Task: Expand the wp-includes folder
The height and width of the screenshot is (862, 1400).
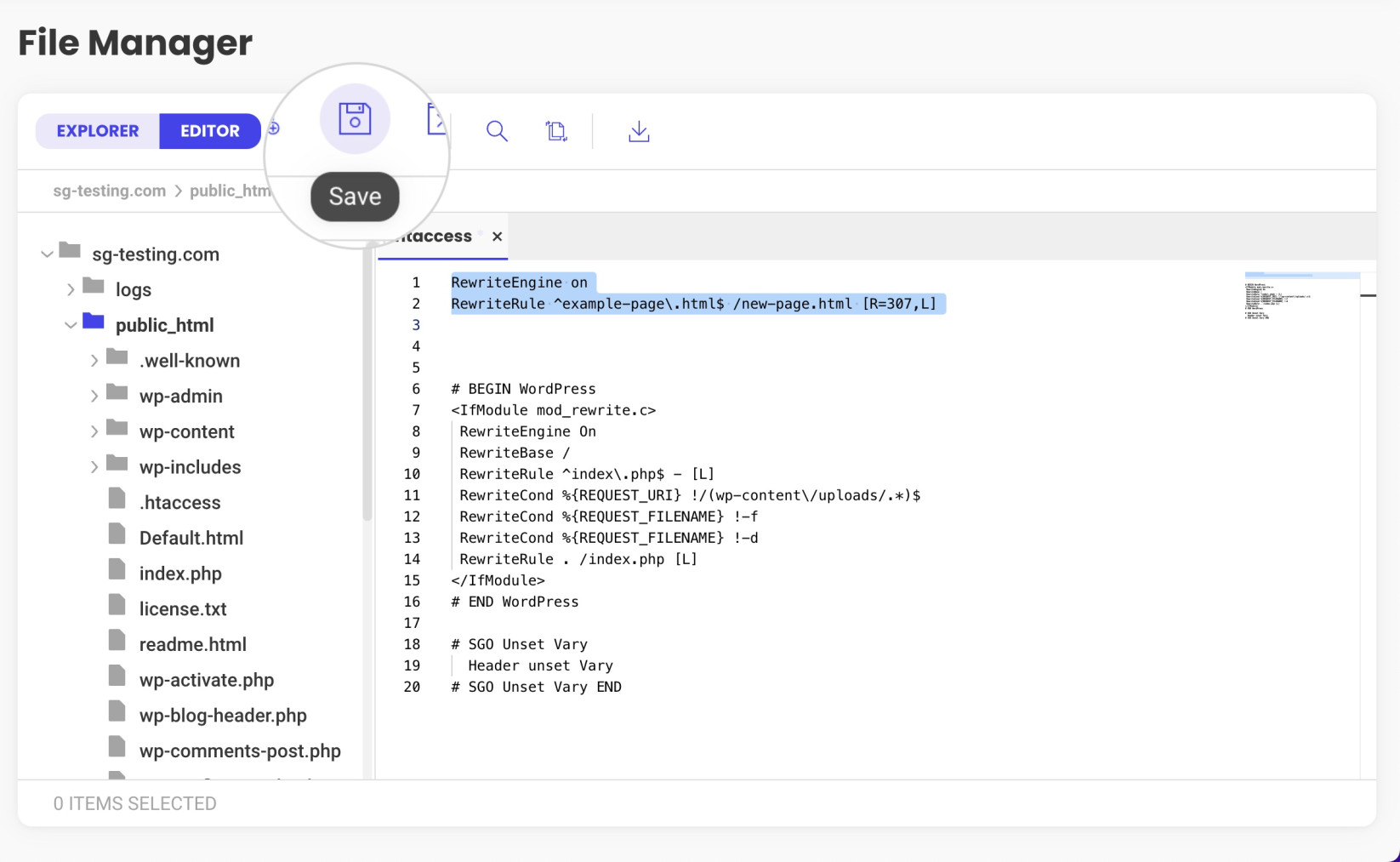Action: 94,467
